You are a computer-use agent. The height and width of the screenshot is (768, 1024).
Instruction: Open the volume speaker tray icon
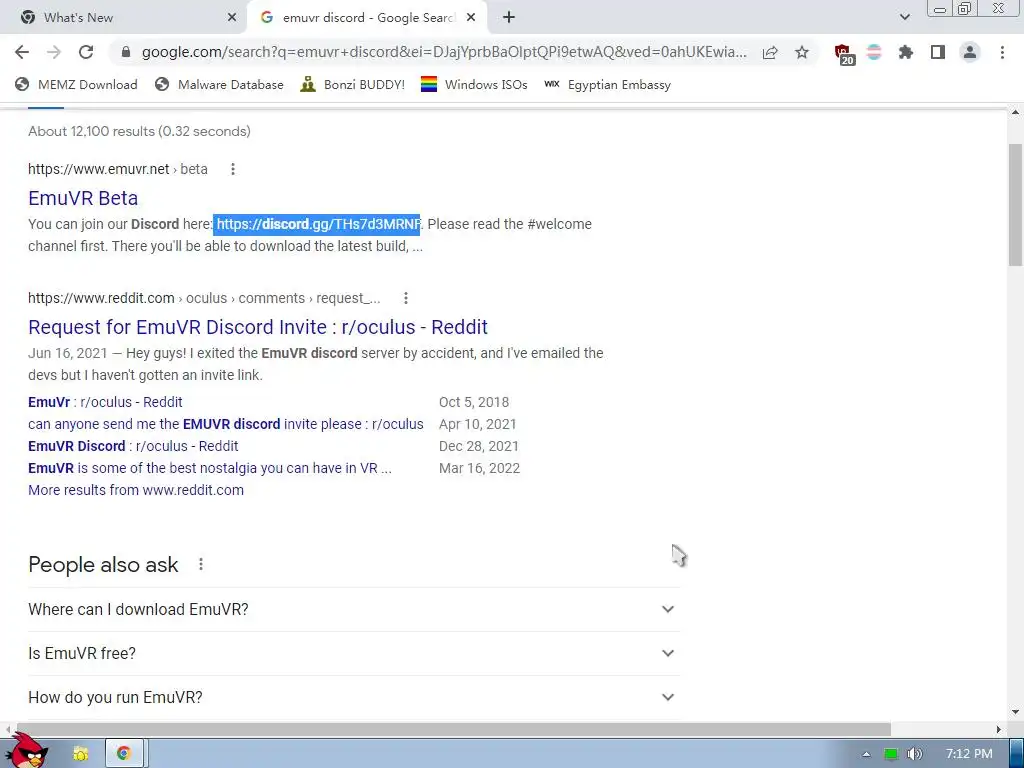915,754
